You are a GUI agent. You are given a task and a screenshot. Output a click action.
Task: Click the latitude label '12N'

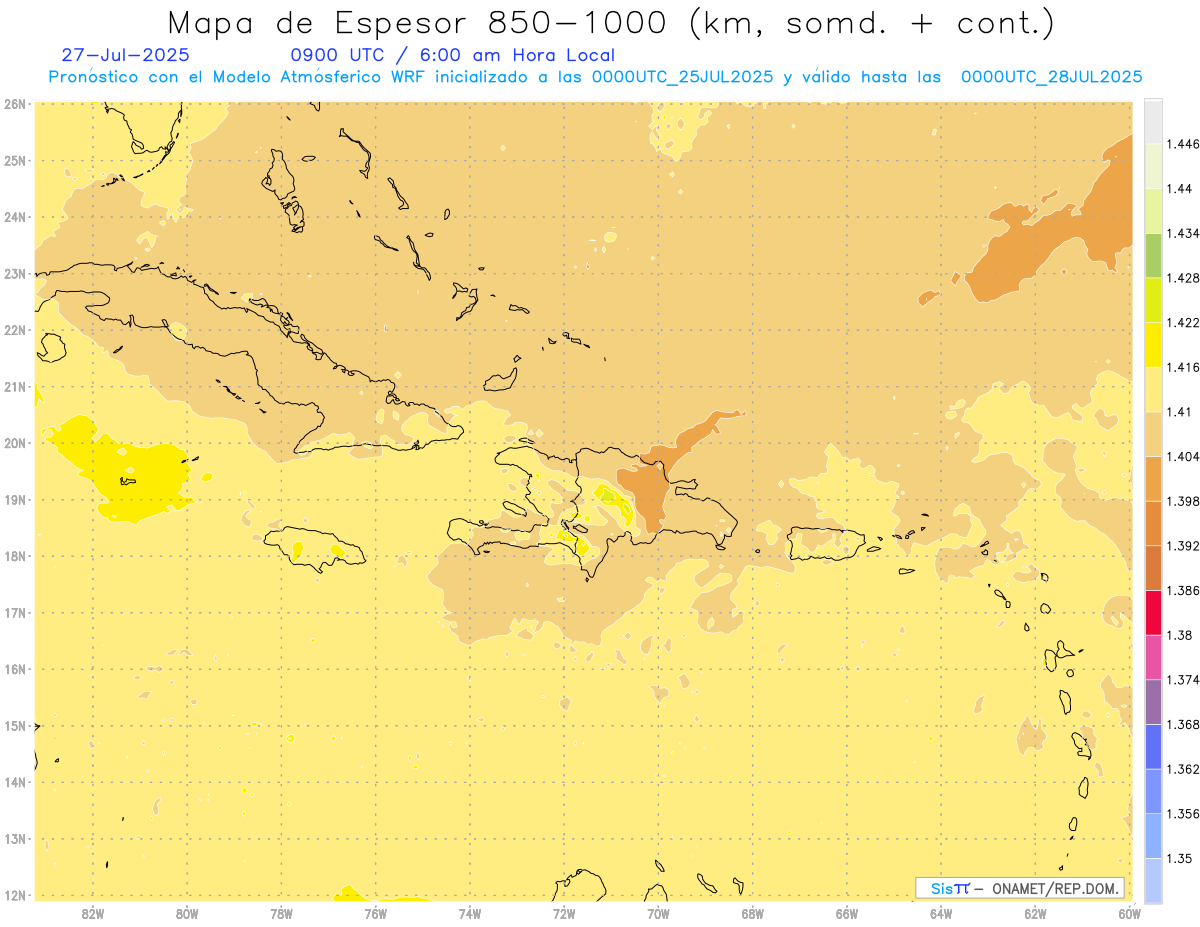coord(15,895)
